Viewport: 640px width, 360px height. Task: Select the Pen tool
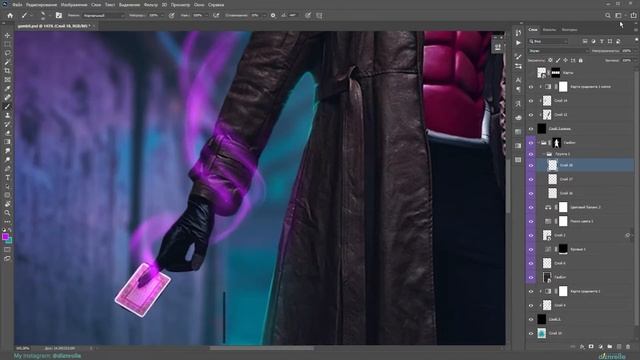7,169
